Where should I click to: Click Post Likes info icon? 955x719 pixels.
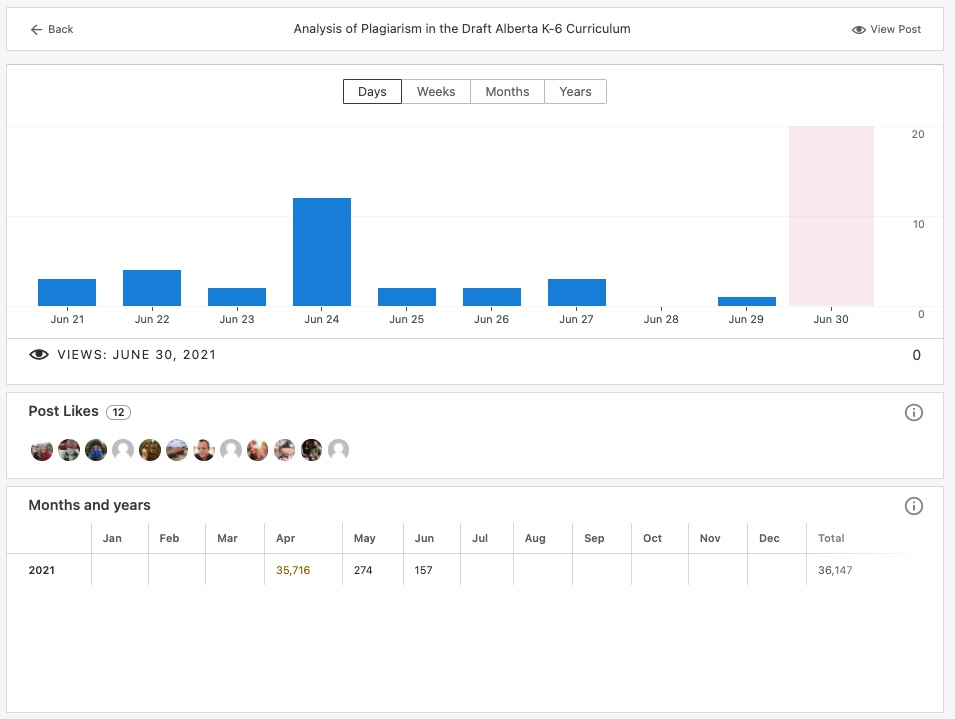click(x=913, y=413)
